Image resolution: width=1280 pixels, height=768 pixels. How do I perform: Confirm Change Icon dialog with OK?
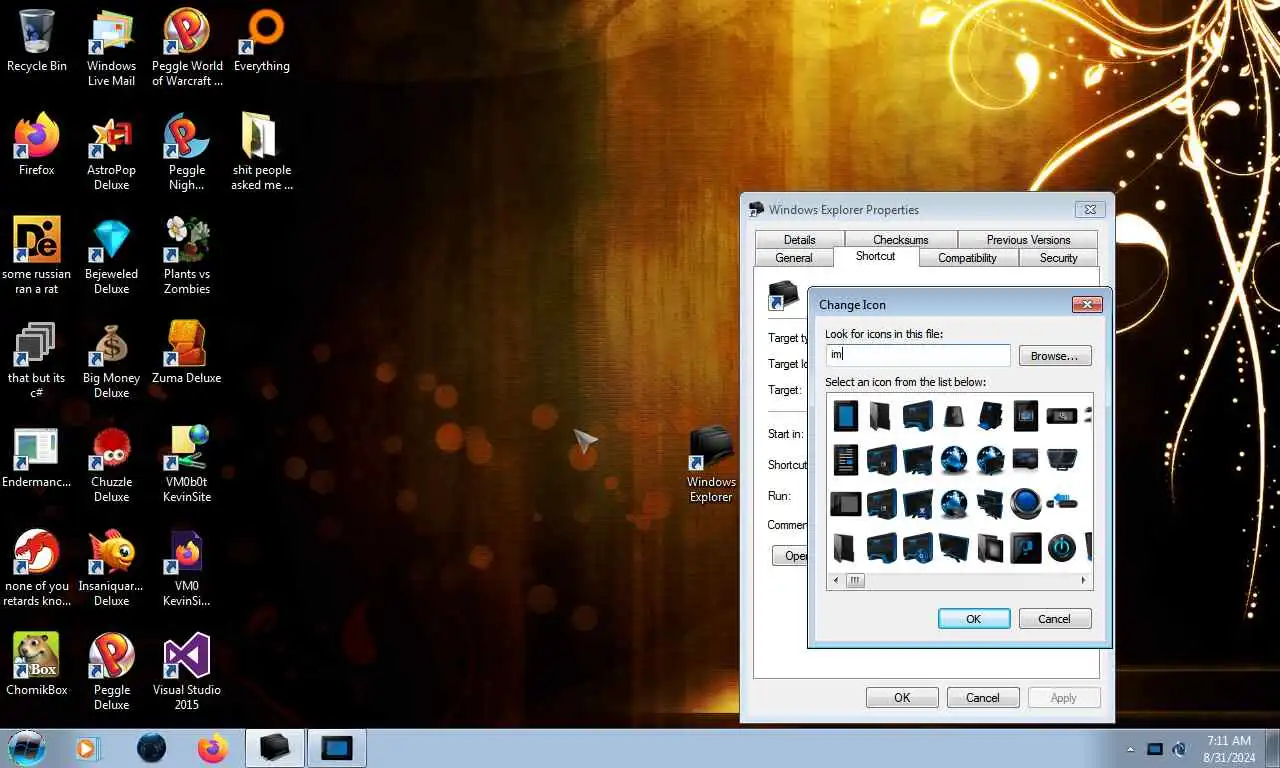point(973,619)
